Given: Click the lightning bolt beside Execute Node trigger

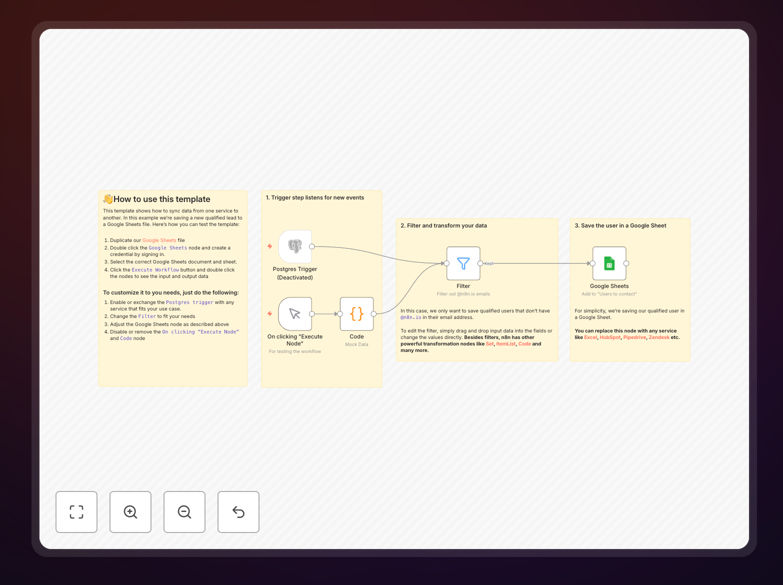Looking at the screenshot, I should pyautogui.click(x=270, y=314).
